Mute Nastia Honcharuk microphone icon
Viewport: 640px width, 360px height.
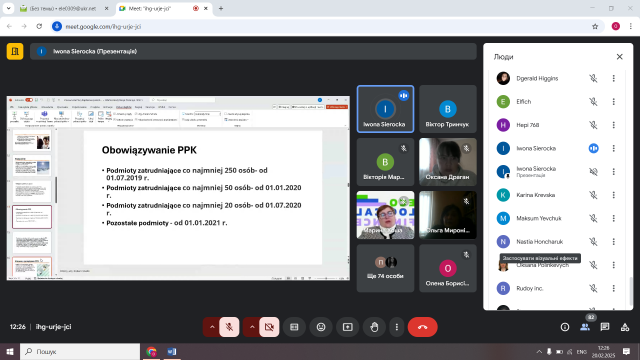point(593,242)
